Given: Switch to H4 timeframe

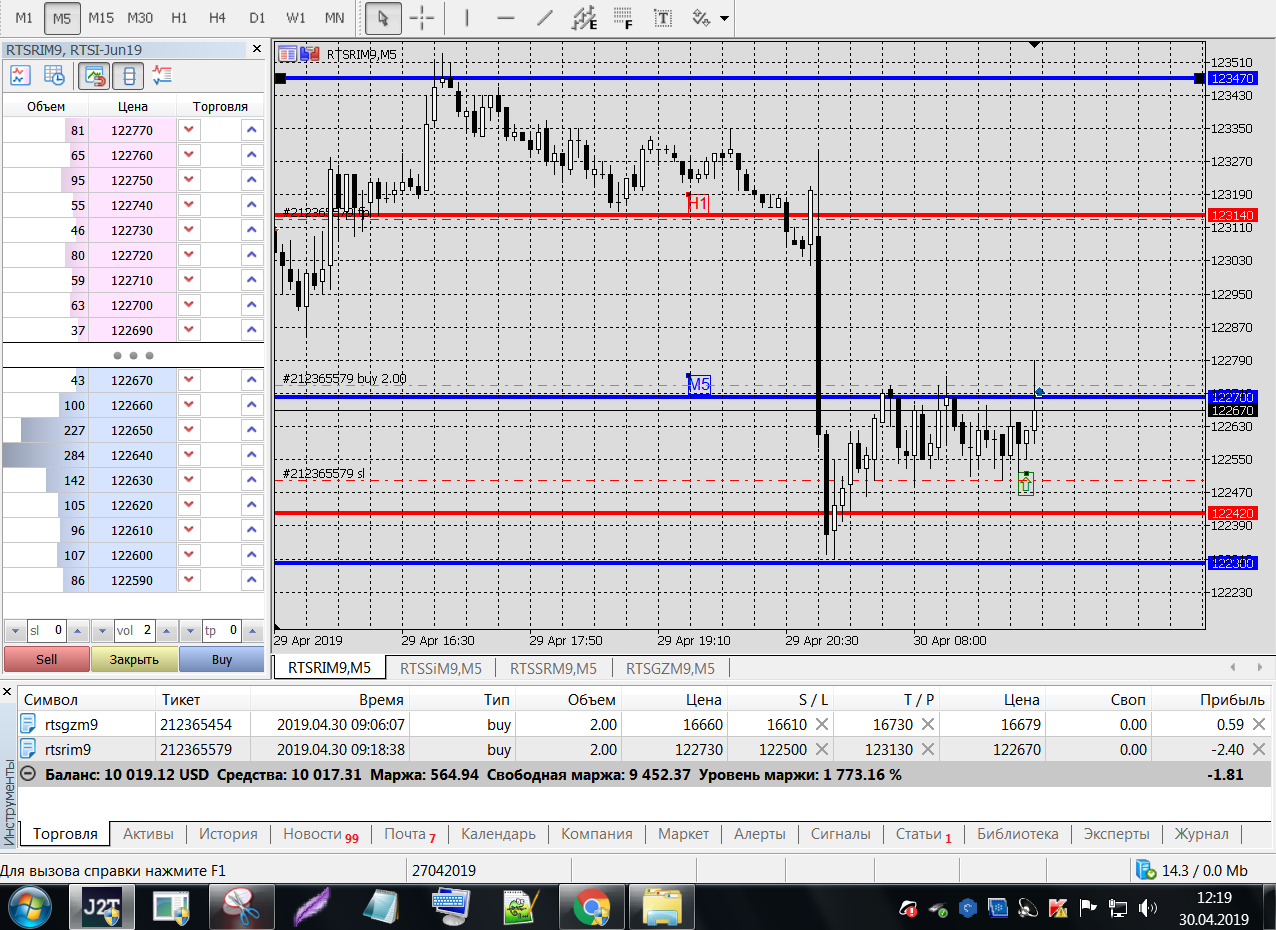Looking at the screenshot, I should (x=218, y=18).
